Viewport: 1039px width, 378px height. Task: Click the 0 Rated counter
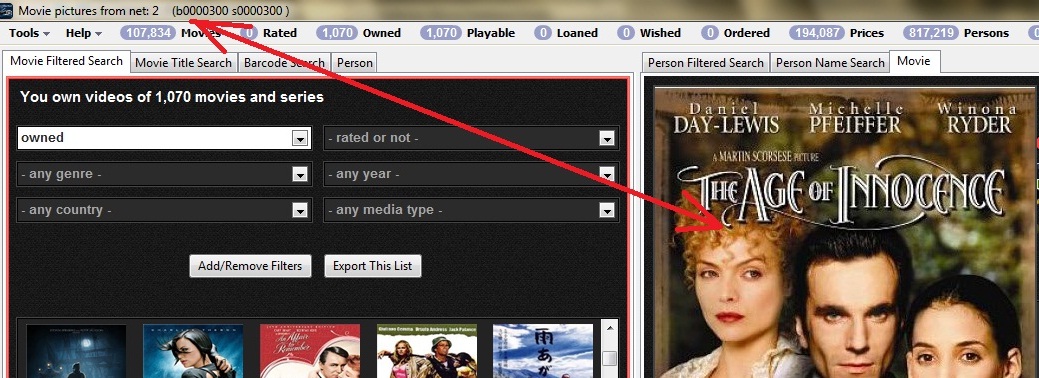pyautogui.click(x=268, y=33)
